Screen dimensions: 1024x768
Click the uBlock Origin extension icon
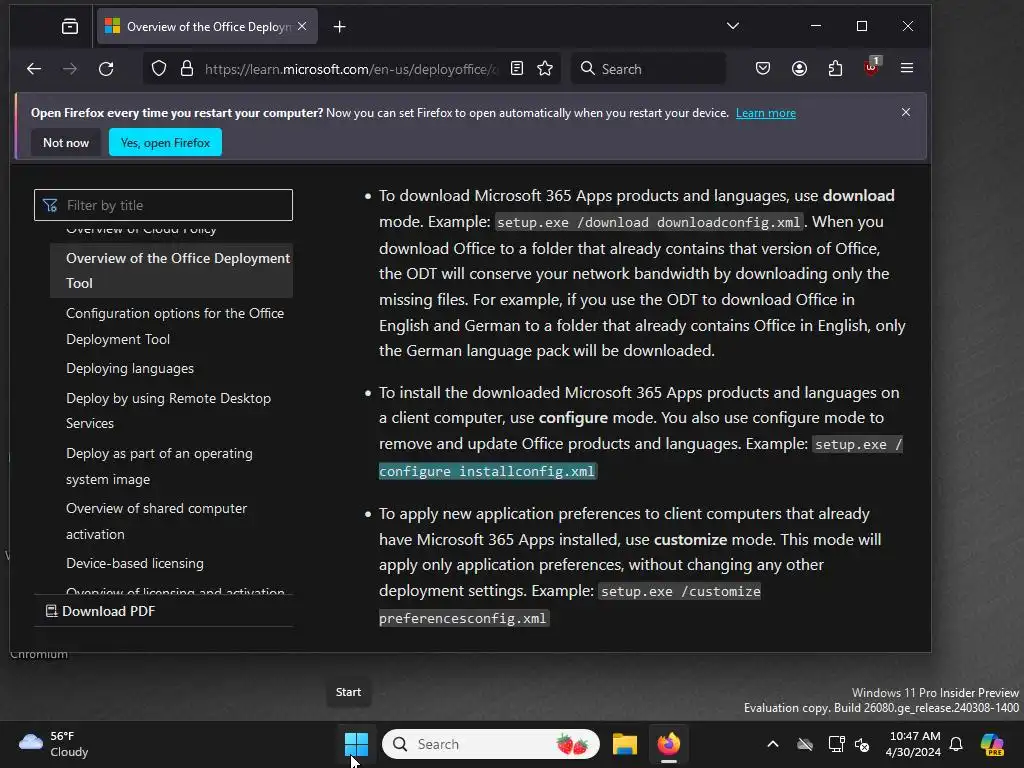coord(872,67)
